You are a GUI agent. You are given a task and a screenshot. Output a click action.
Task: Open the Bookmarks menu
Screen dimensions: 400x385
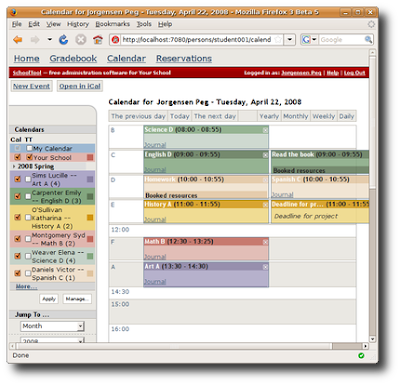click(113, 24)
